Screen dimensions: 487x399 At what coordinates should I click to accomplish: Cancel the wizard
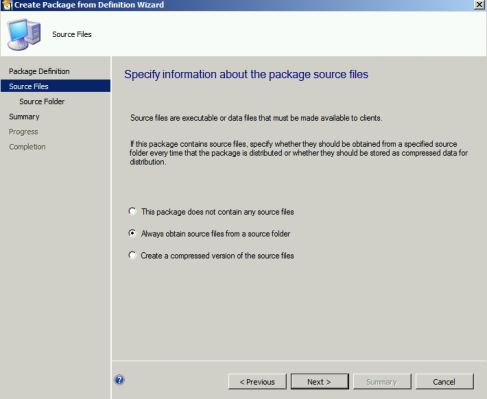(x=444, y=382)
